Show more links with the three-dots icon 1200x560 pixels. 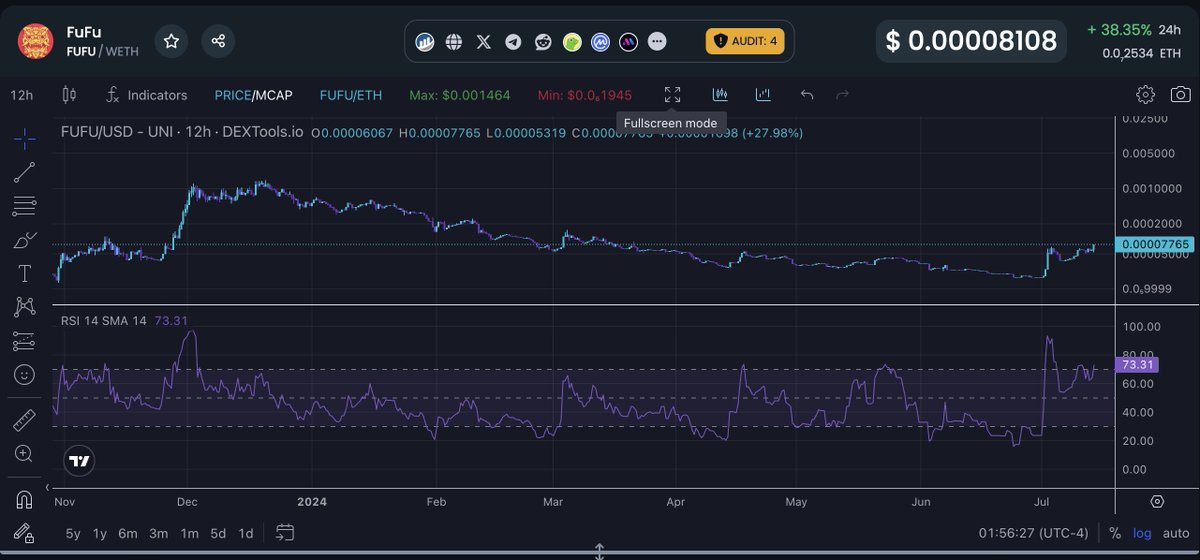[x=657, y=42]
